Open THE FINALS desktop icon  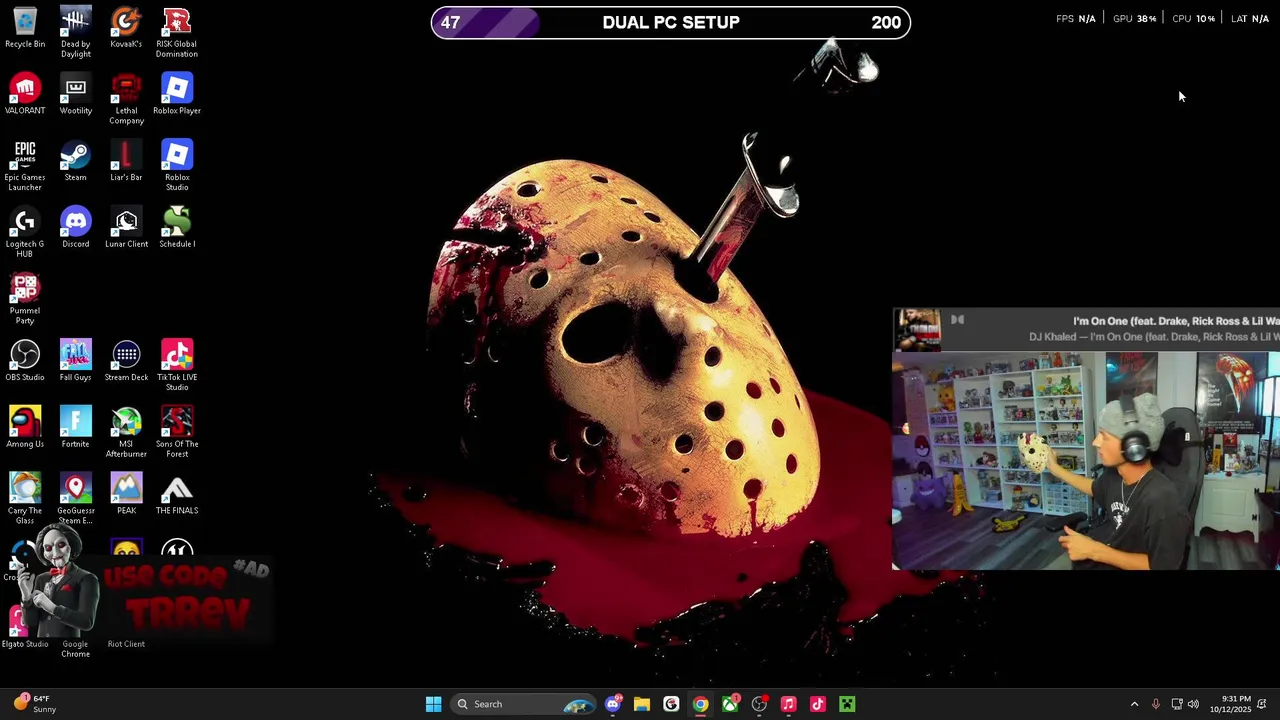[x=177, y=495]
